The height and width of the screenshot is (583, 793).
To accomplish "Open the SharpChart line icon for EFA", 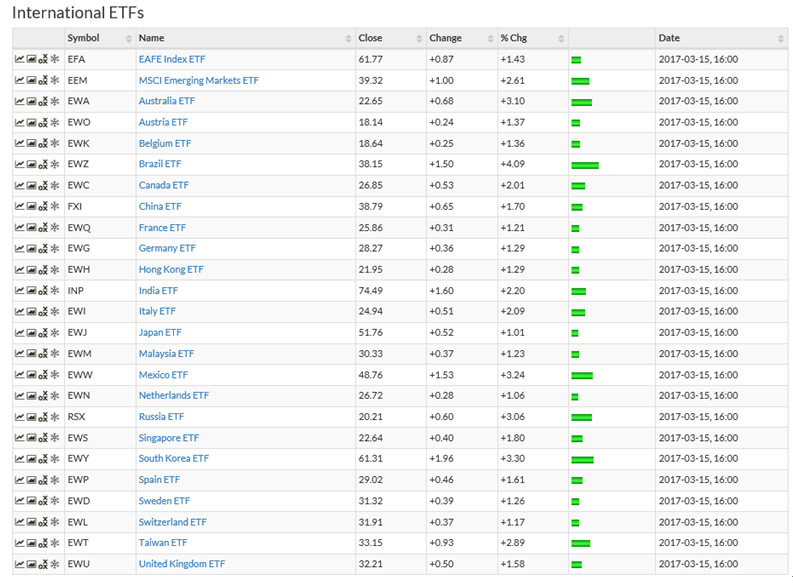I will (20, 59).
